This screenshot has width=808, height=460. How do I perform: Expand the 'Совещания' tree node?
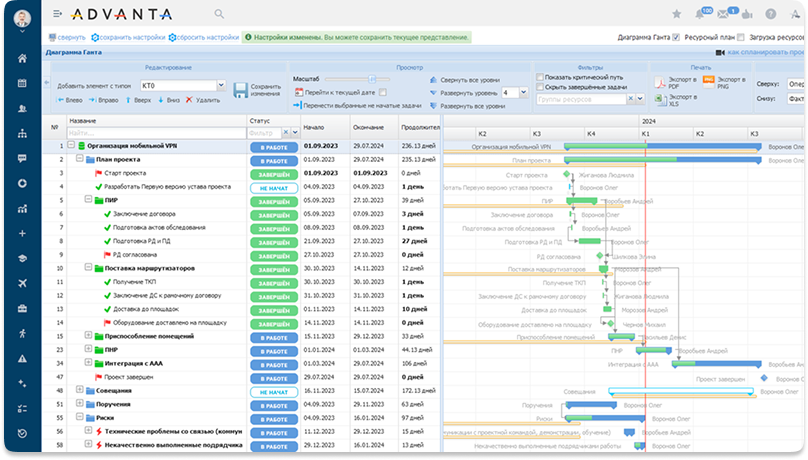tap(79, 390)
